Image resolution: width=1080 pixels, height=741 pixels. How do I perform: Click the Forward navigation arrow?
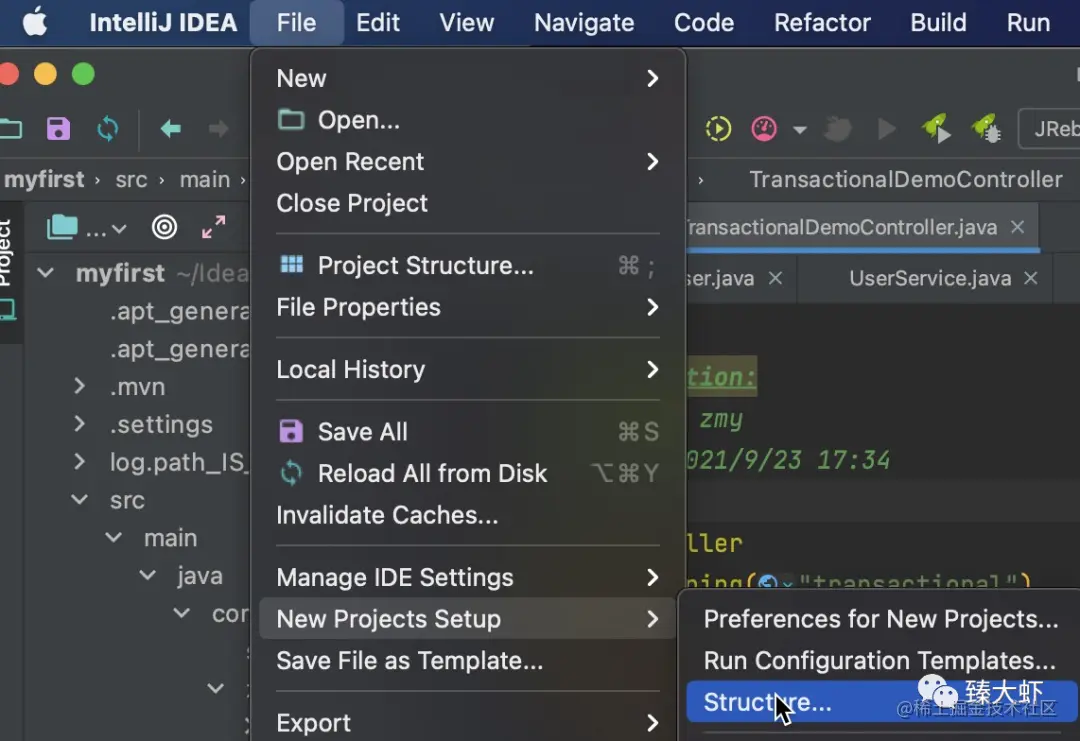(x=218, y=129)
